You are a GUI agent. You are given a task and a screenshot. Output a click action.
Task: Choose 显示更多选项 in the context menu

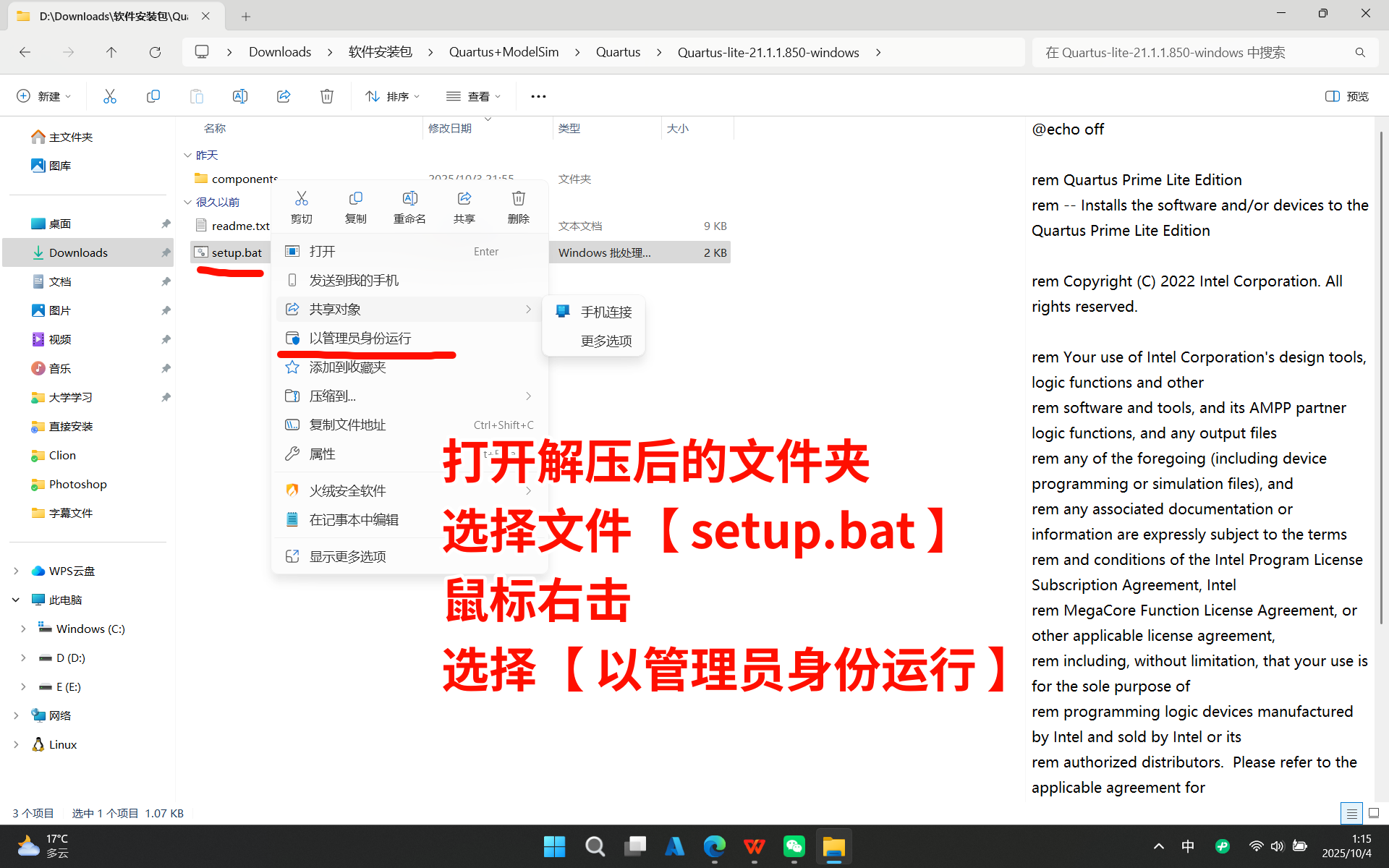(409, 557)
